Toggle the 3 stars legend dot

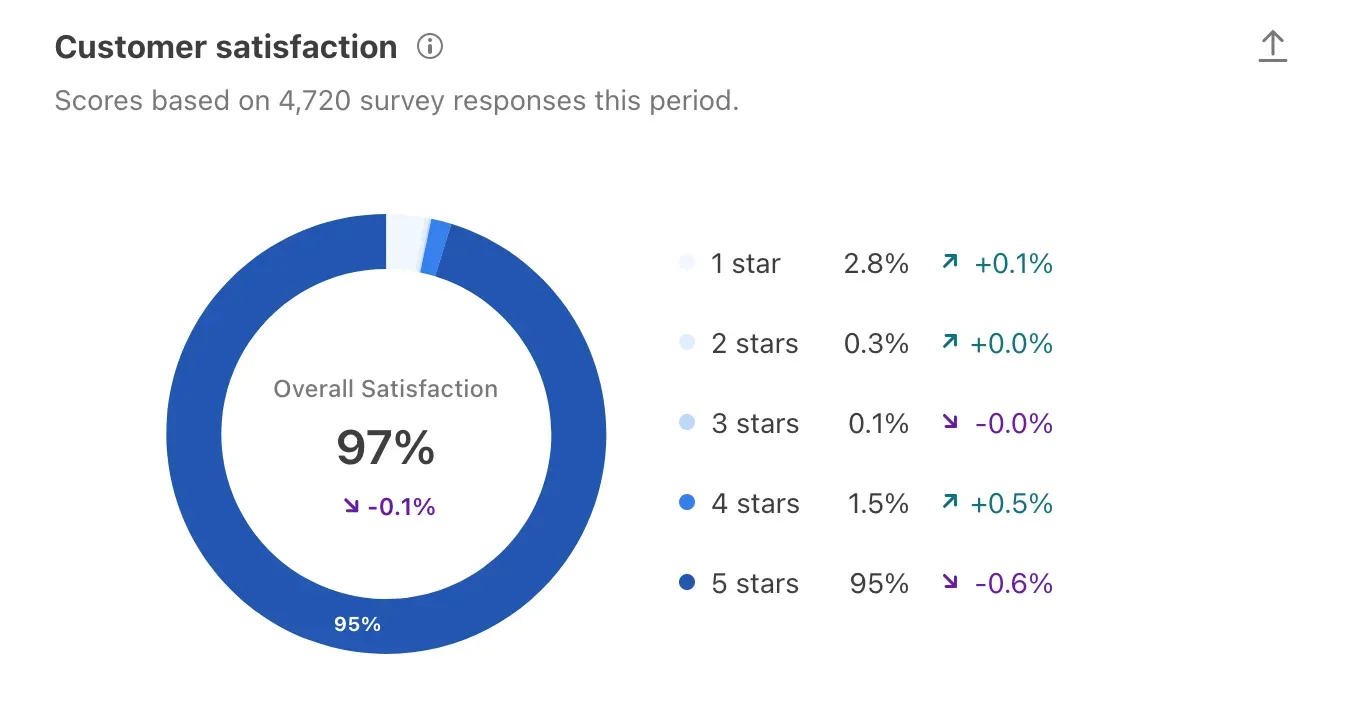(x=686, y=423)
